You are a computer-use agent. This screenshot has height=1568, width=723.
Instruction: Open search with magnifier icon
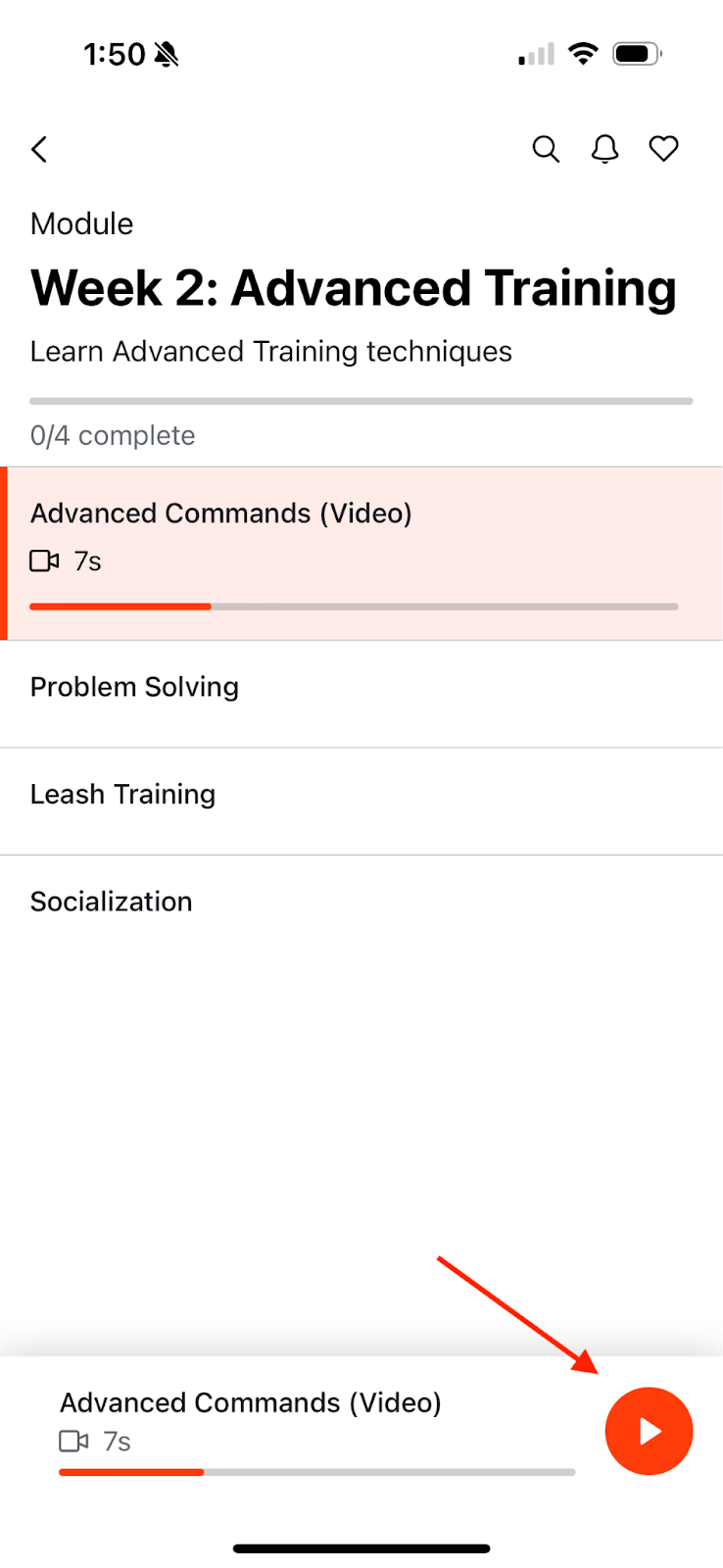pos(546,149)
